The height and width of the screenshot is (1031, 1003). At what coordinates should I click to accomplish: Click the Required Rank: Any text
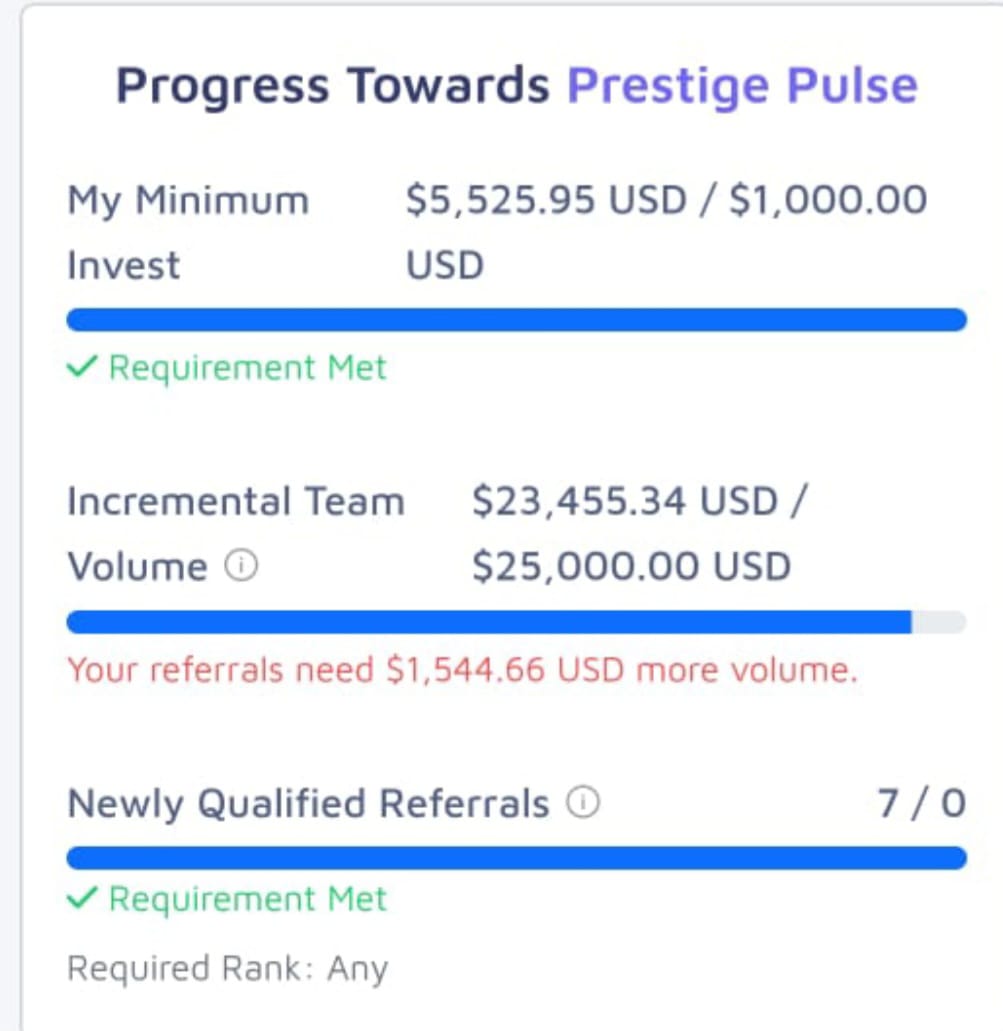coord(227,968)
